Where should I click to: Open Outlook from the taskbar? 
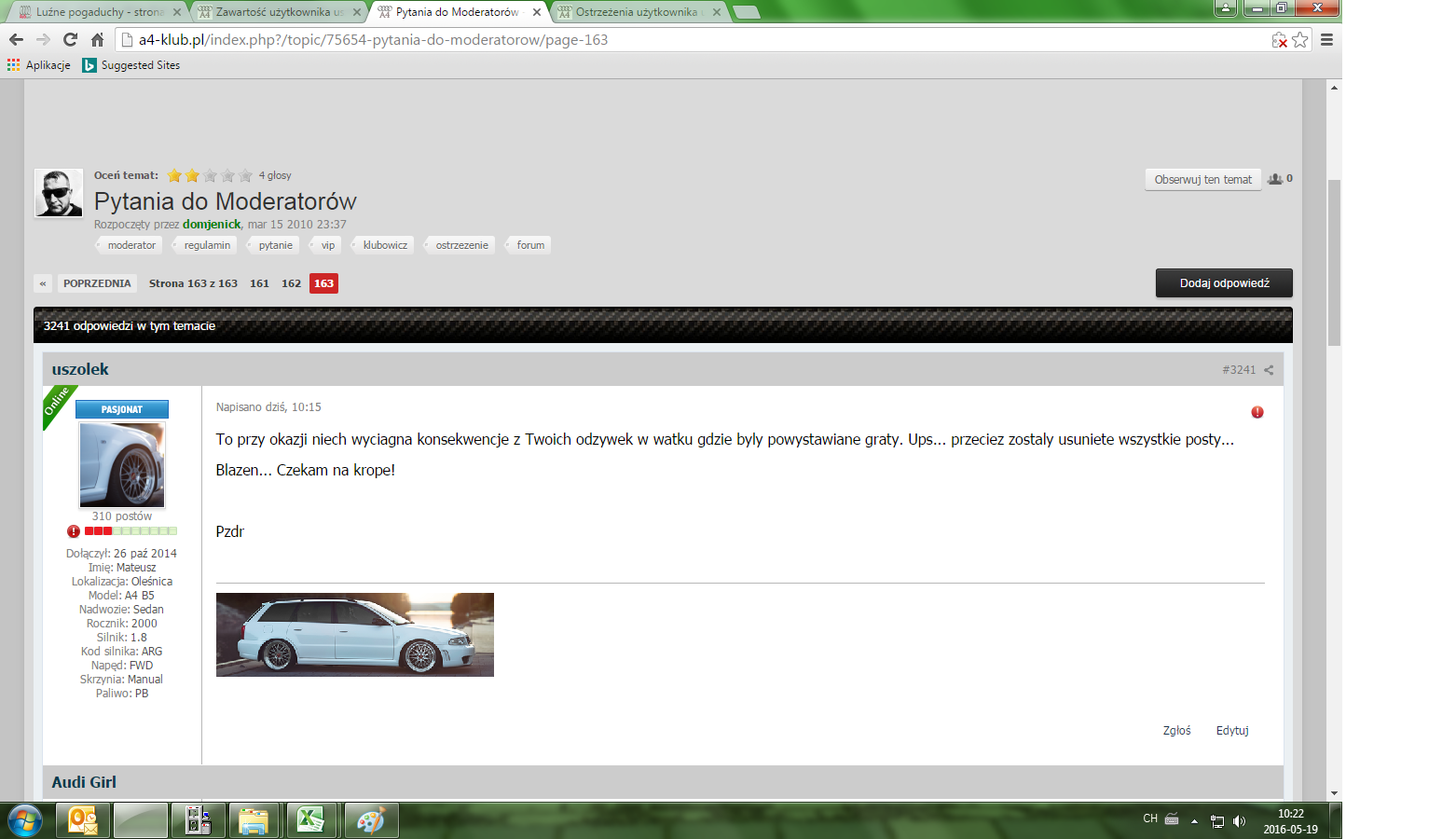[83, 820]
